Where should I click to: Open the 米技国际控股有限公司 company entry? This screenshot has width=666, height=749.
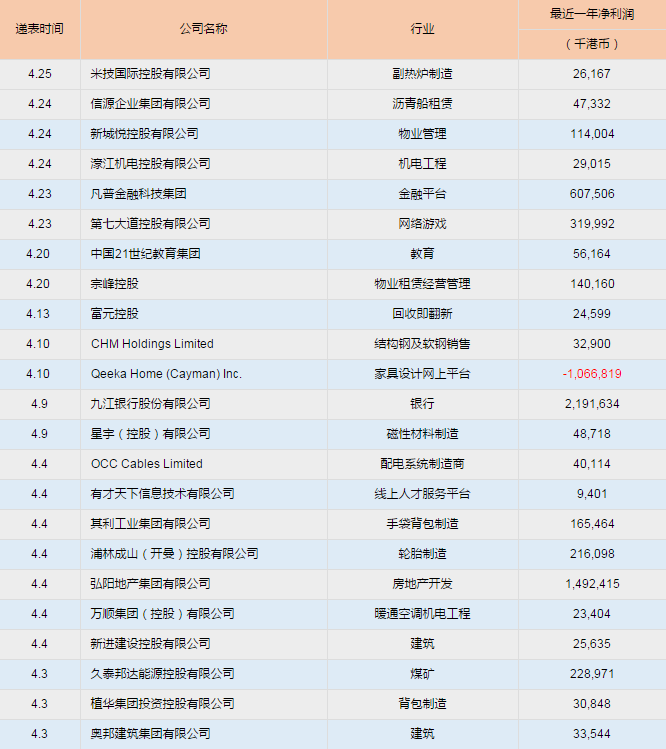coord(151,74)
